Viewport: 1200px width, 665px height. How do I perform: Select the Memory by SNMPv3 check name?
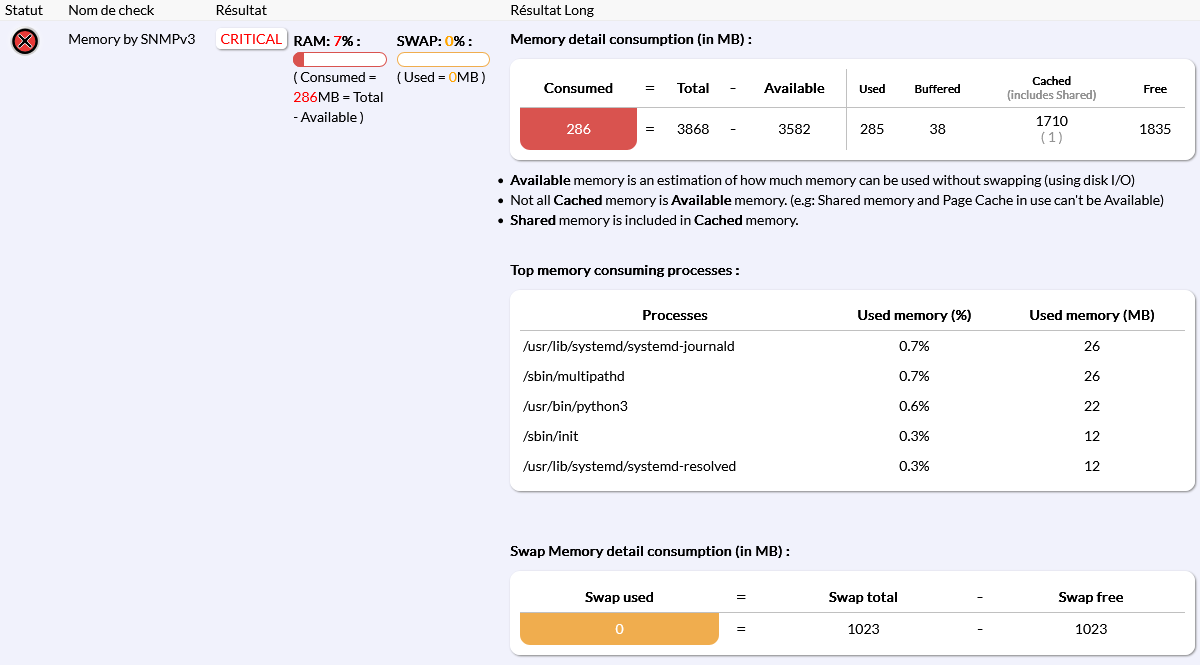pyautogui.click(x=131, y=39)
